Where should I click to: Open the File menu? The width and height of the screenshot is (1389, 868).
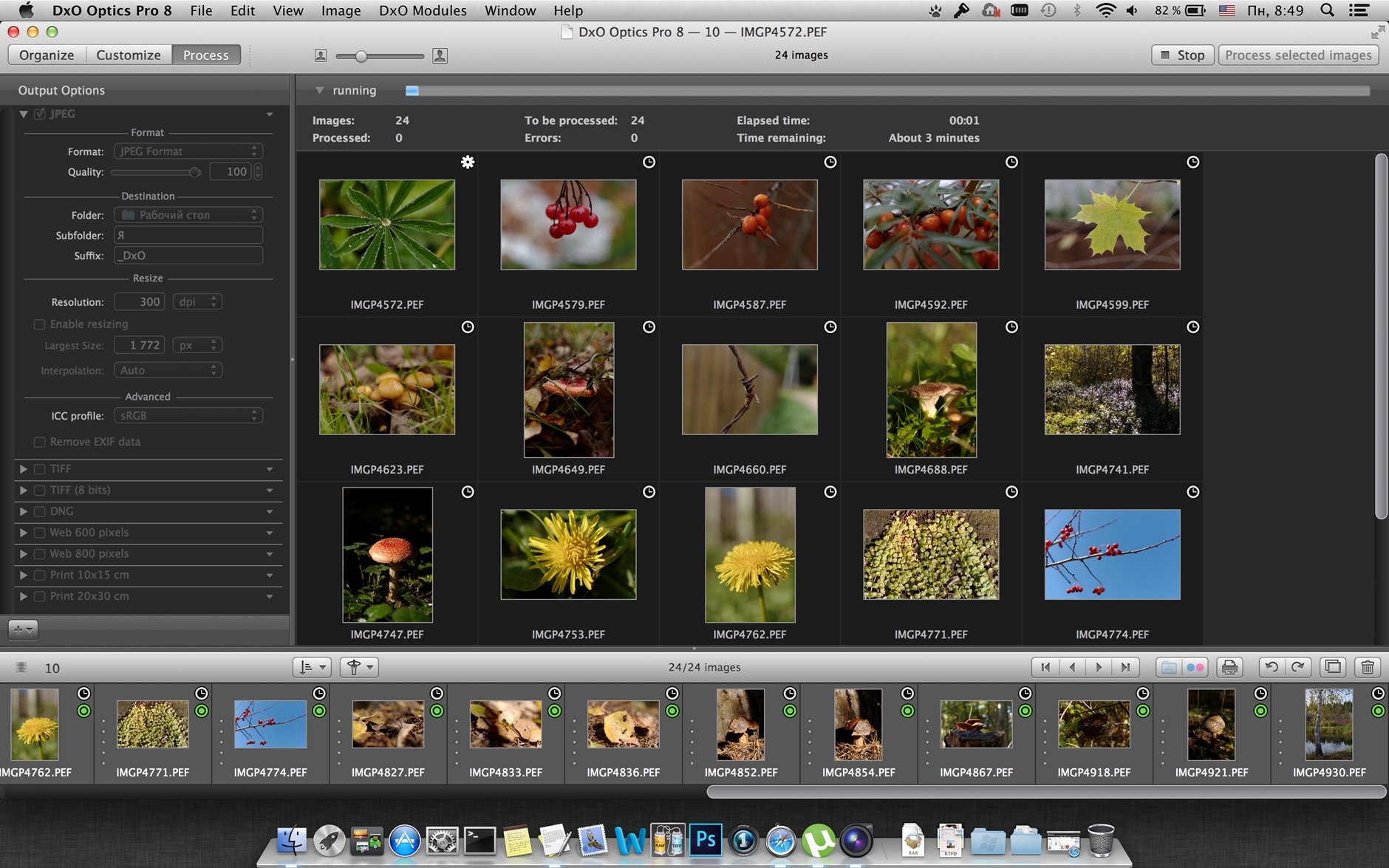[x=201, y=10]
